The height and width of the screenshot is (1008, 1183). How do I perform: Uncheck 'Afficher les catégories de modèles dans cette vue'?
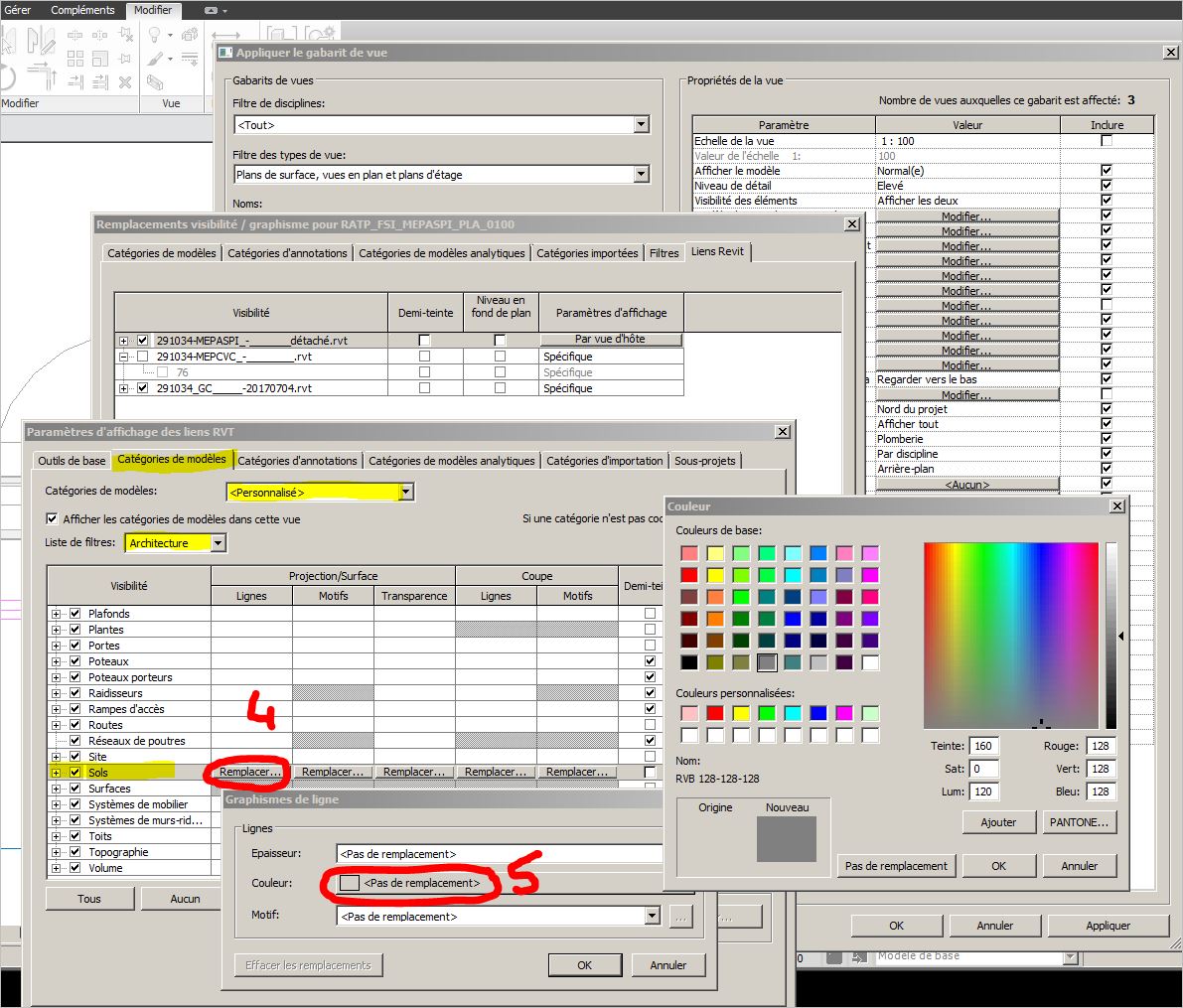[52, 519]
